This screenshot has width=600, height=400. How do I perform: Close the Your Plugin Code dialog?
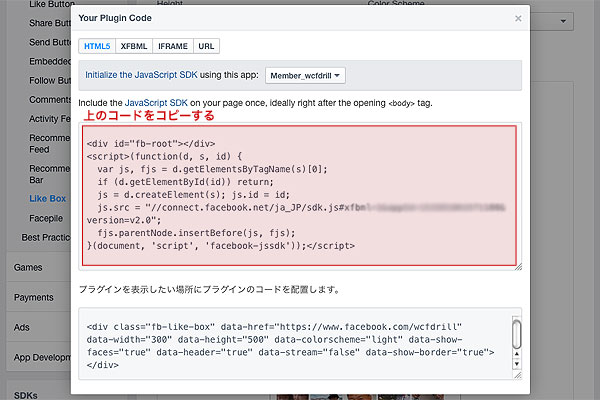[x=518, y=18]
